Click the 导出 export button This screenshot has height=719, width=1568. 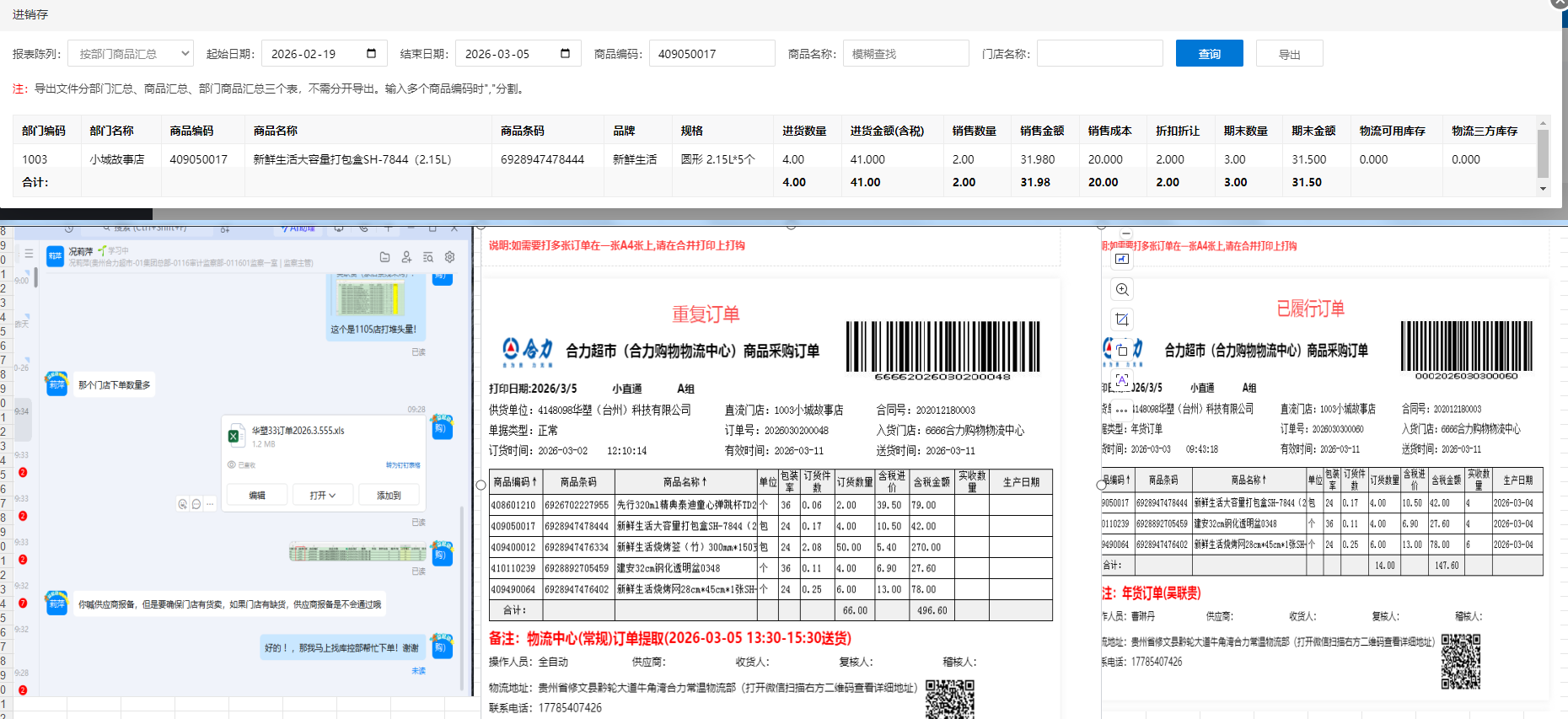point(1289,54)
